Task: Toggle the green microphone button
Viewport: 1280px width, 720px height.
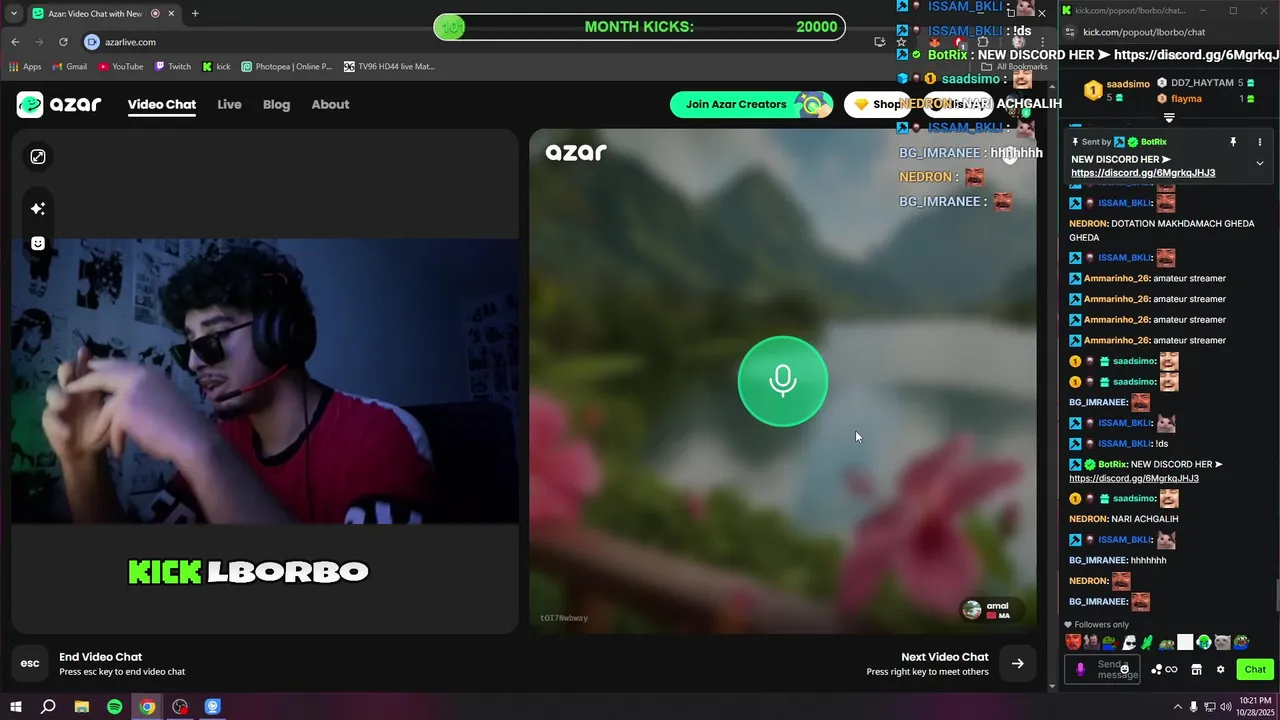Action: (x=783, y=381)
